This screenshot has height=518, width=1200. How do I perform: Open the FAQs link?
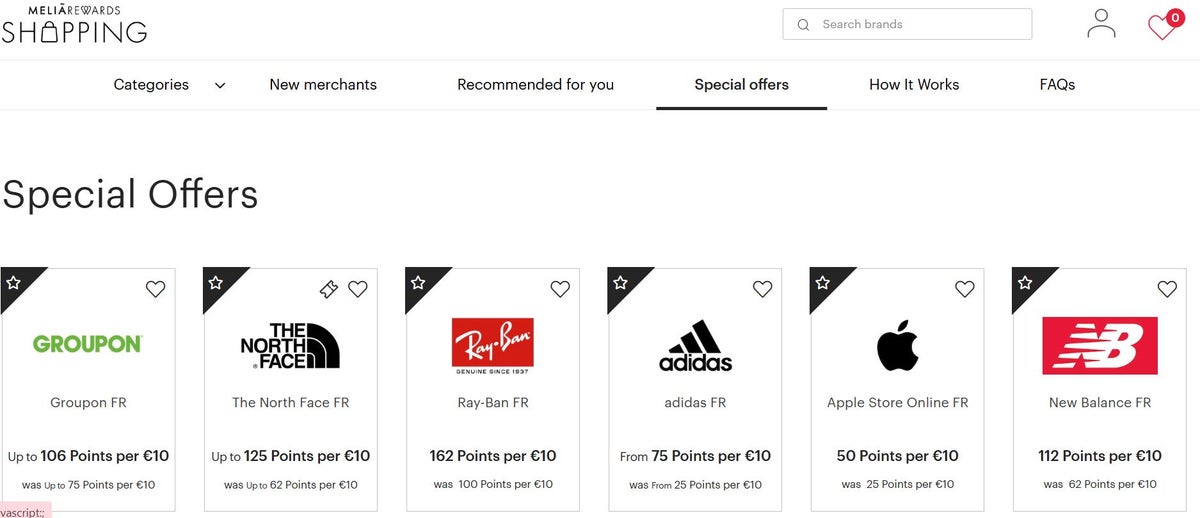pos(1057,85)
